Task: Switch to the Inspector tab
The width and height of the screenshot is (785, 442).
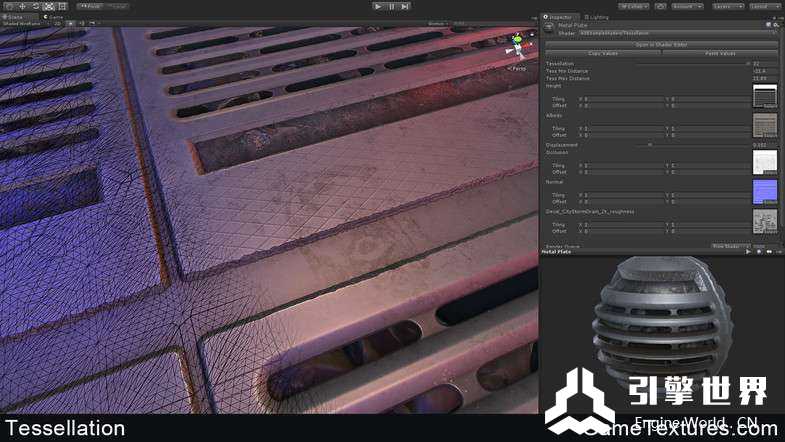Action: 560,17
